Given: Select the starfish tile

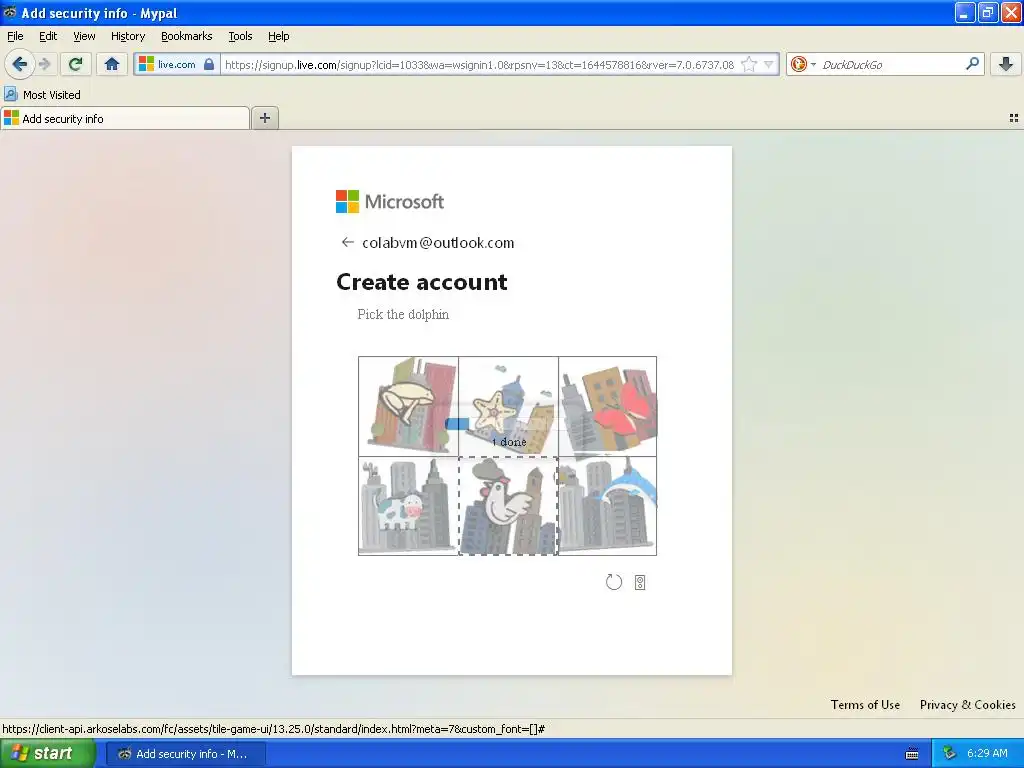Looking at the screenshot, I should tap(508, 406).
